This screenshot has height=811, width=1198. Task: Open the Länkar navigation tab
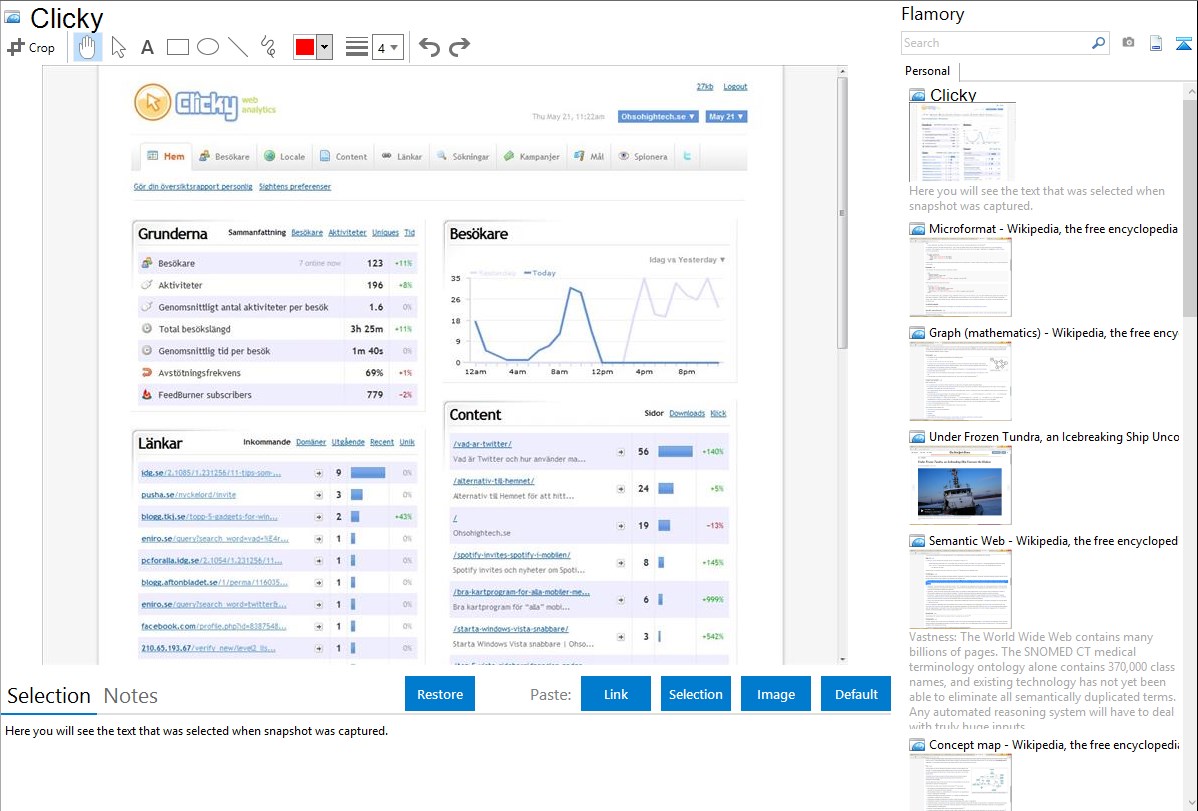point(402,157)
